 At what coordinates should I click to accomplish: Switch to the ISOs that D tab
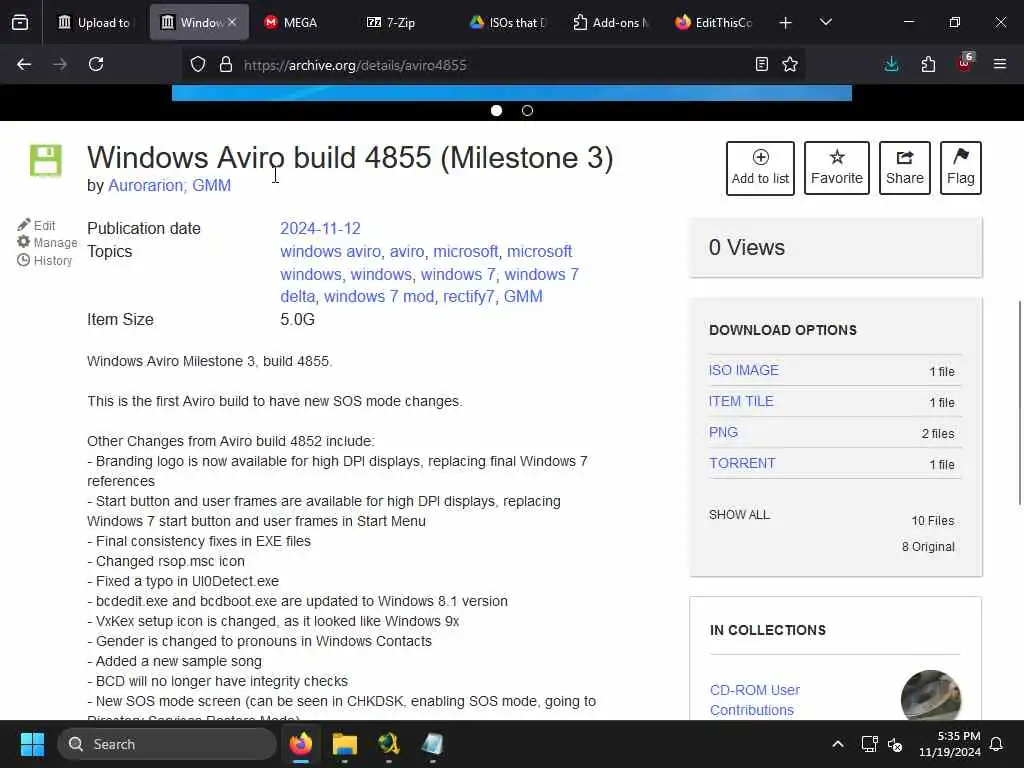pos(507,23)
